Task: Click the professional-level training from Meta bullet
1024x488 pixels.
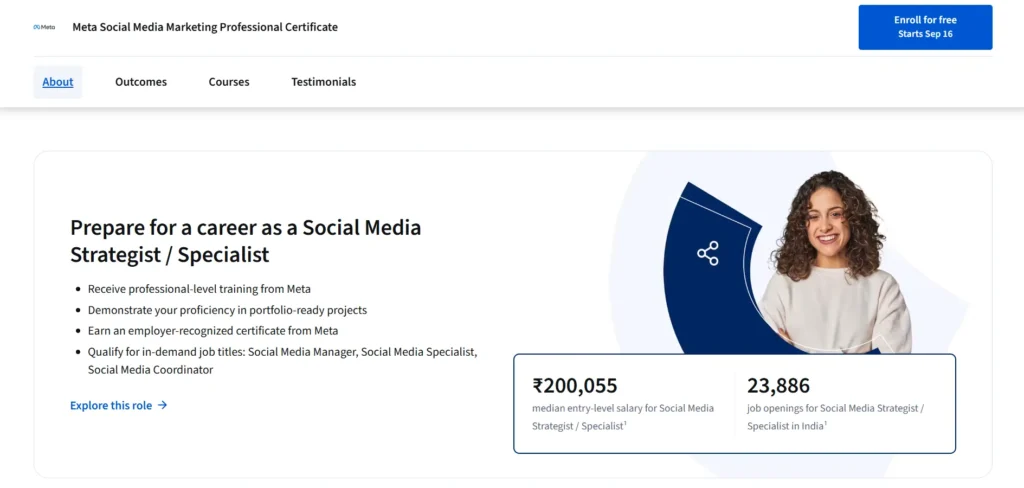Action: tap(199, 289)
